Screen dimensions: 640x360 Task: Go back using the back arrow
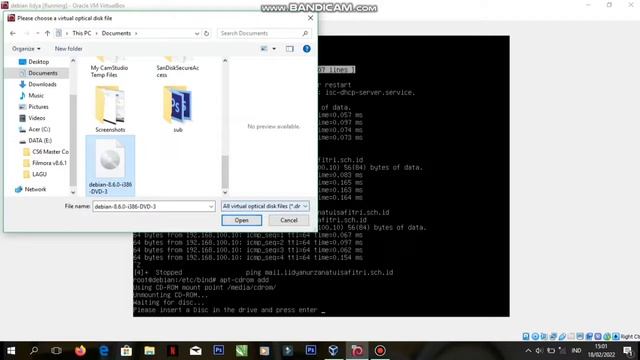tap(13, 33)
